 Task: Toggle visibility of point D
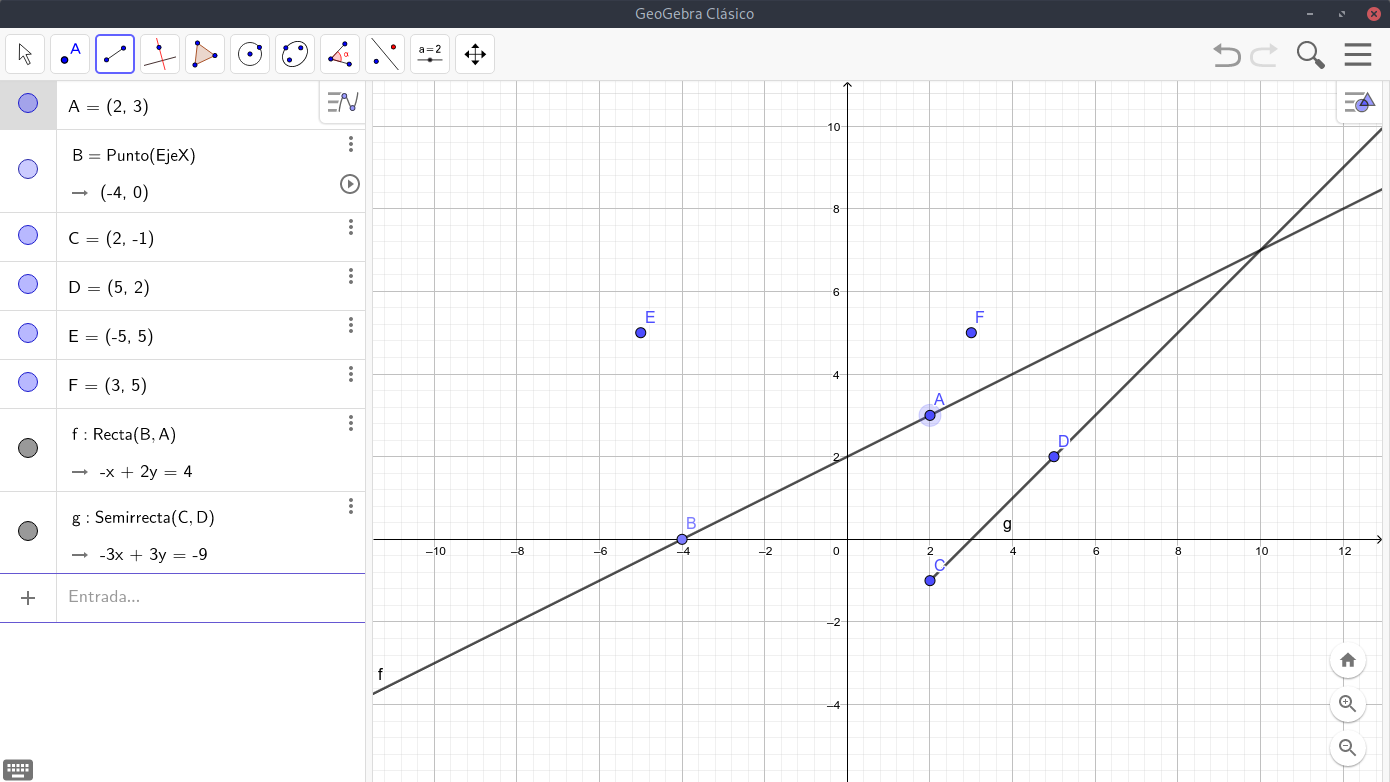[28, 285]
